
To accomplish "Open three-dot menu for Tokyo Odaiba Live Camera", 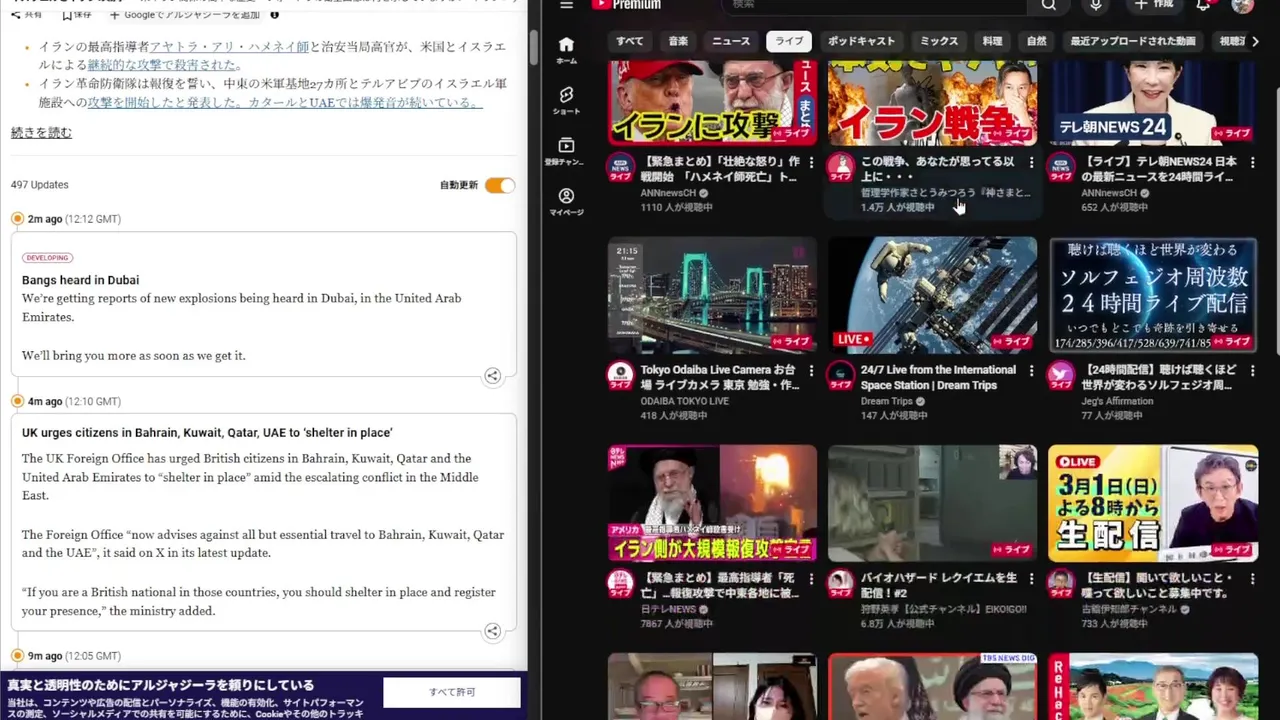I will pos(811,371).
